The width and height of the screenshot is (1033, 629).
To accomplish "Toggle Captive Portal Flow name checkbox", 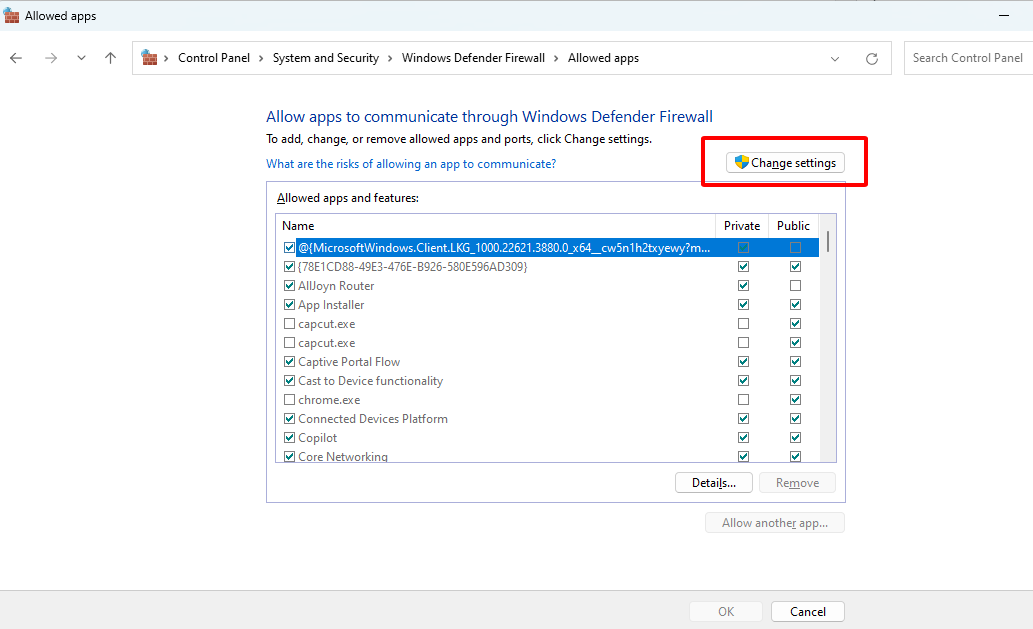I will [289, 362].
